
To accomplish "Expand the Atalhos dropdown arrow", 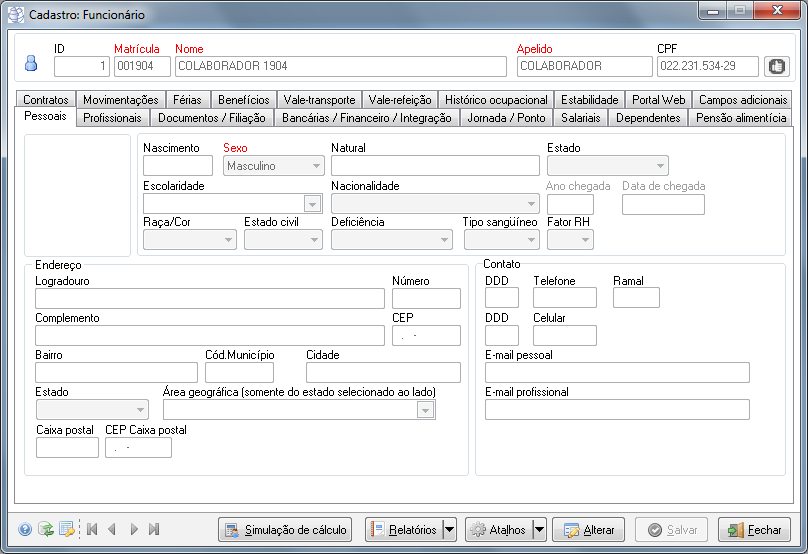I will pos(540,529).
